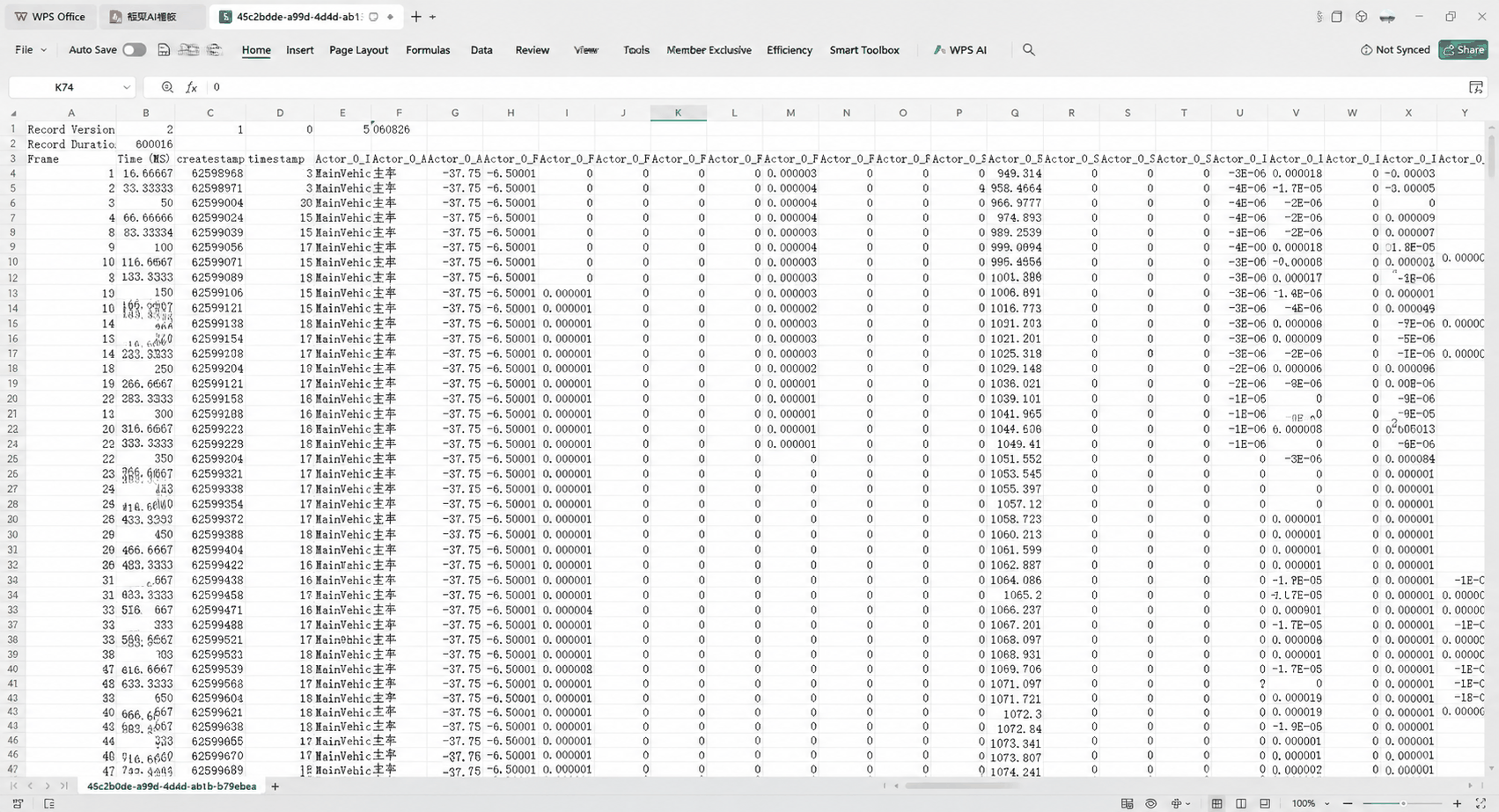Open the View ribbon tab
Screen dimensions: 1499x812
586,50
